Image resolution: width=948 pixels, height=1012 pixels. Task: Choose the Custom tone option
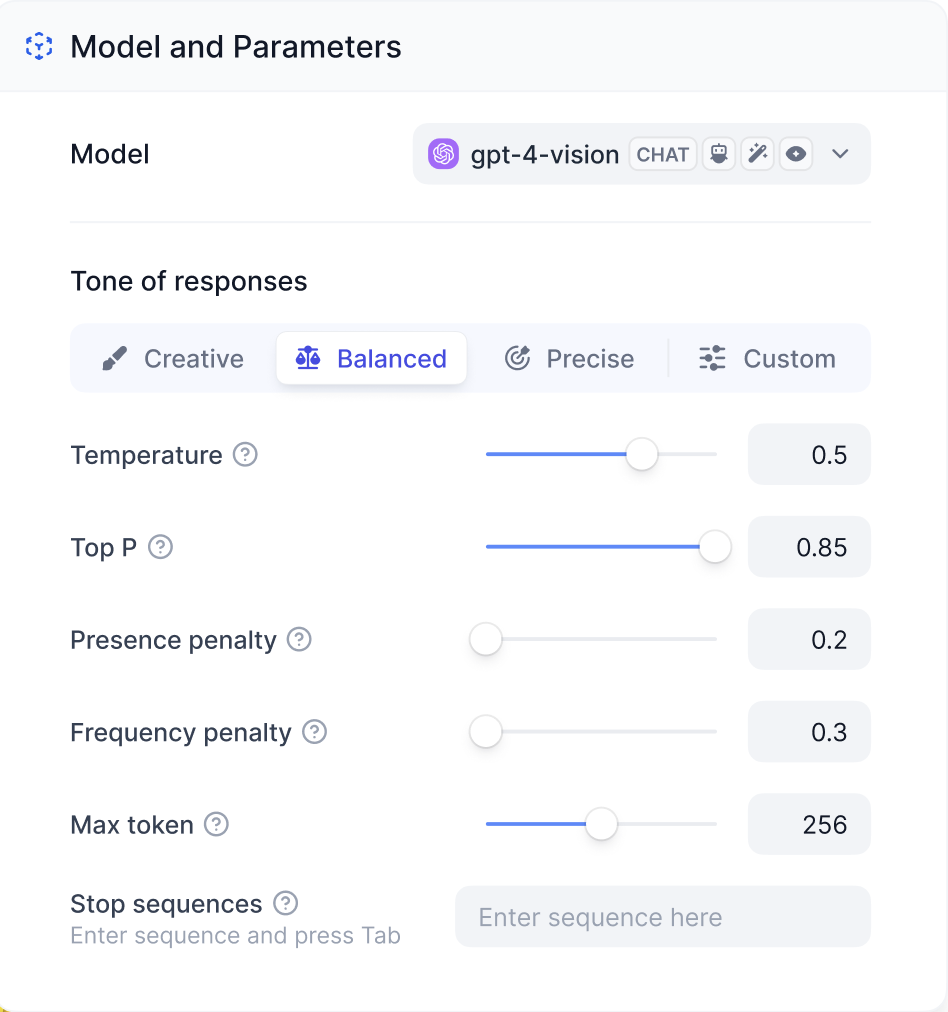[x=768, y=359]
